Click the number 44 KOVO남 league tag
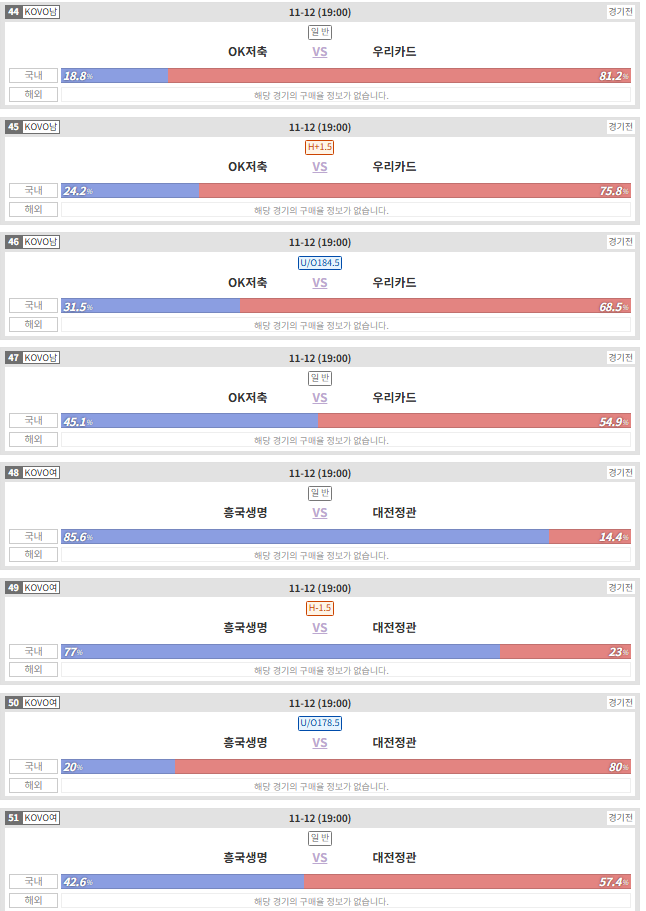The image size is (646, 911). click(x=33, y=12)
